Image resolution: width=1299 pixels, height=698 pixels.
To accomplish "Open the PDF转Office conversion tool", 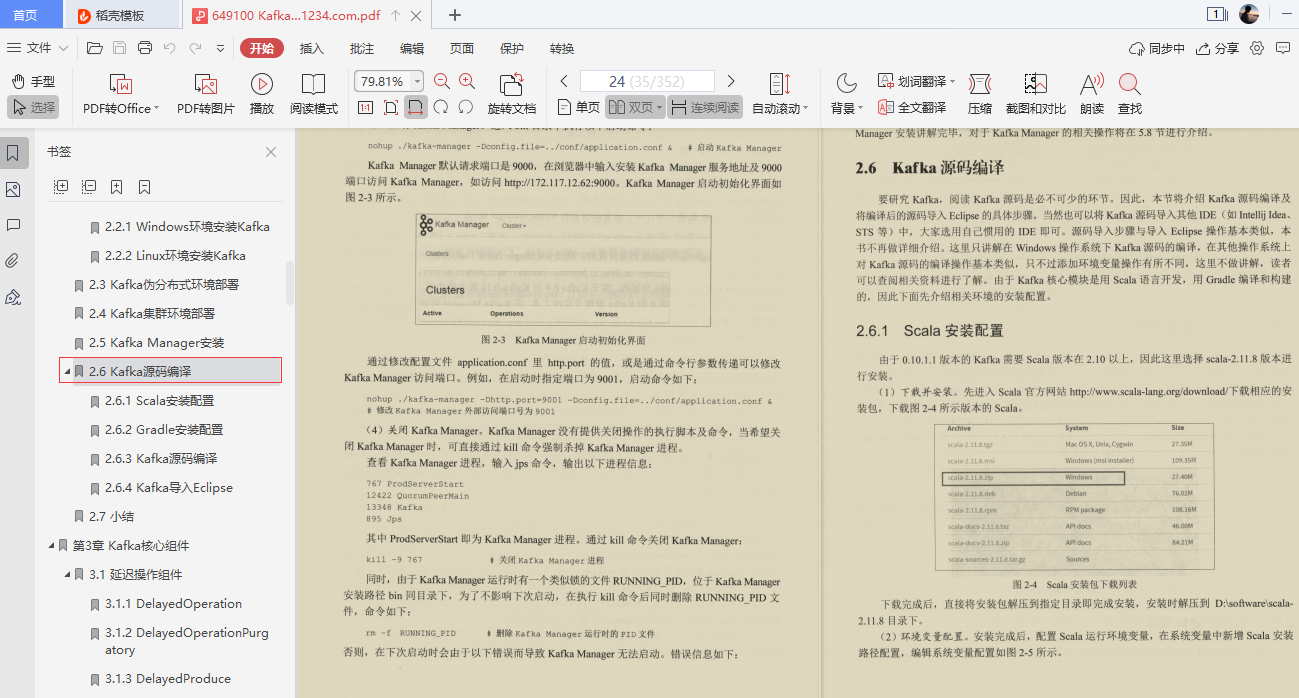I will tap(117, 93).
